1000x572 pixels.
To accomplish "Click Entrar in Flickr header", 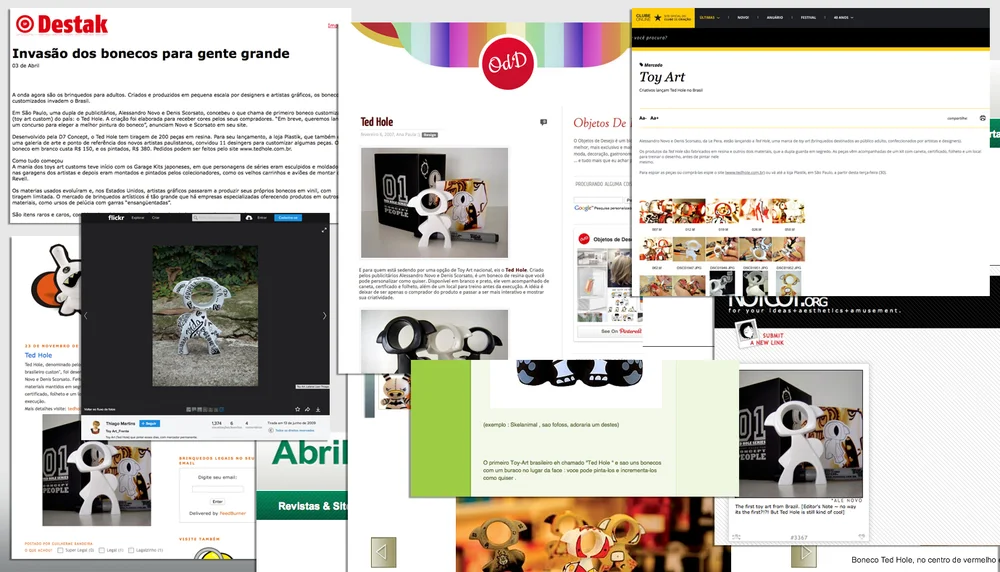I will pyautogui.click(x=262, y=217).
